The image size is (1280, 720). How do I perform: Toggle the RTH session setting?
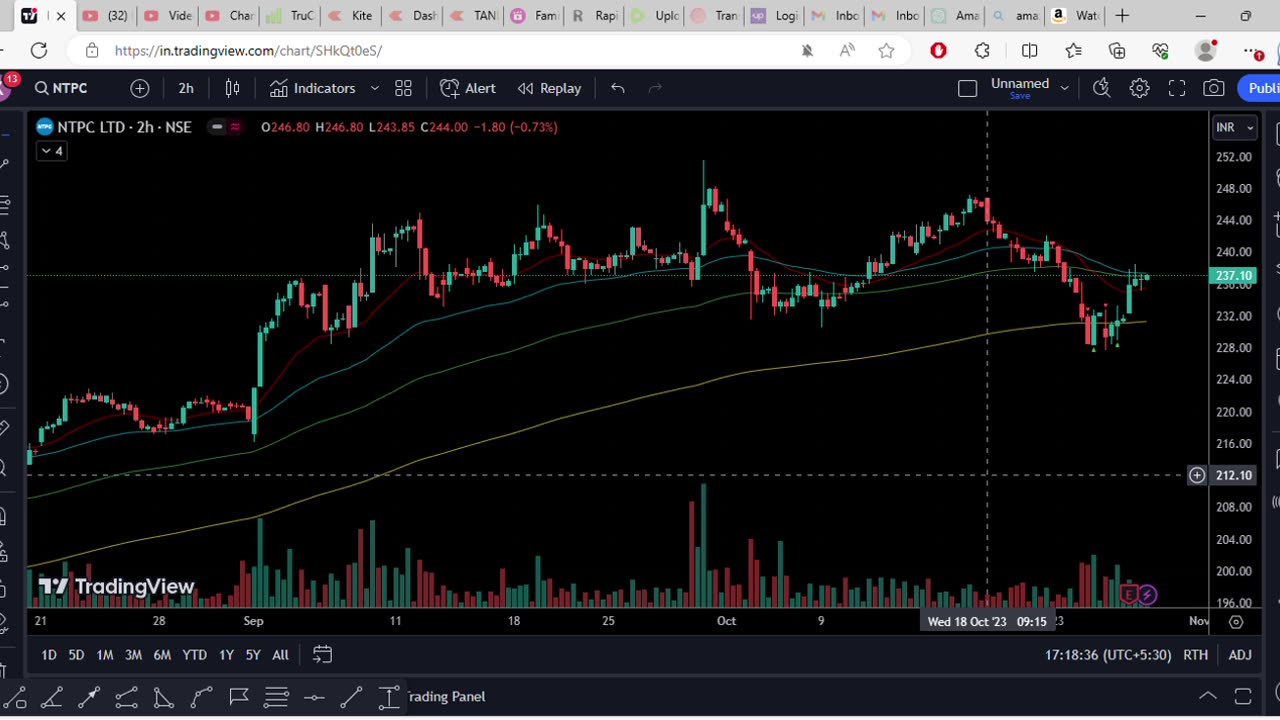point(1195,655)
